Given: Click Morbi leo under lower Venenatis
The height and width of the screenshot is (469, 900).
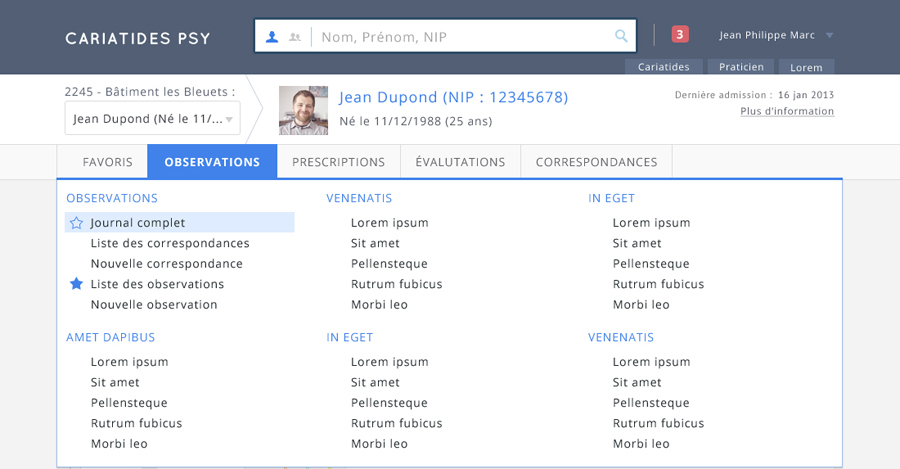Looking at the screenshot, I should [641, 443].
